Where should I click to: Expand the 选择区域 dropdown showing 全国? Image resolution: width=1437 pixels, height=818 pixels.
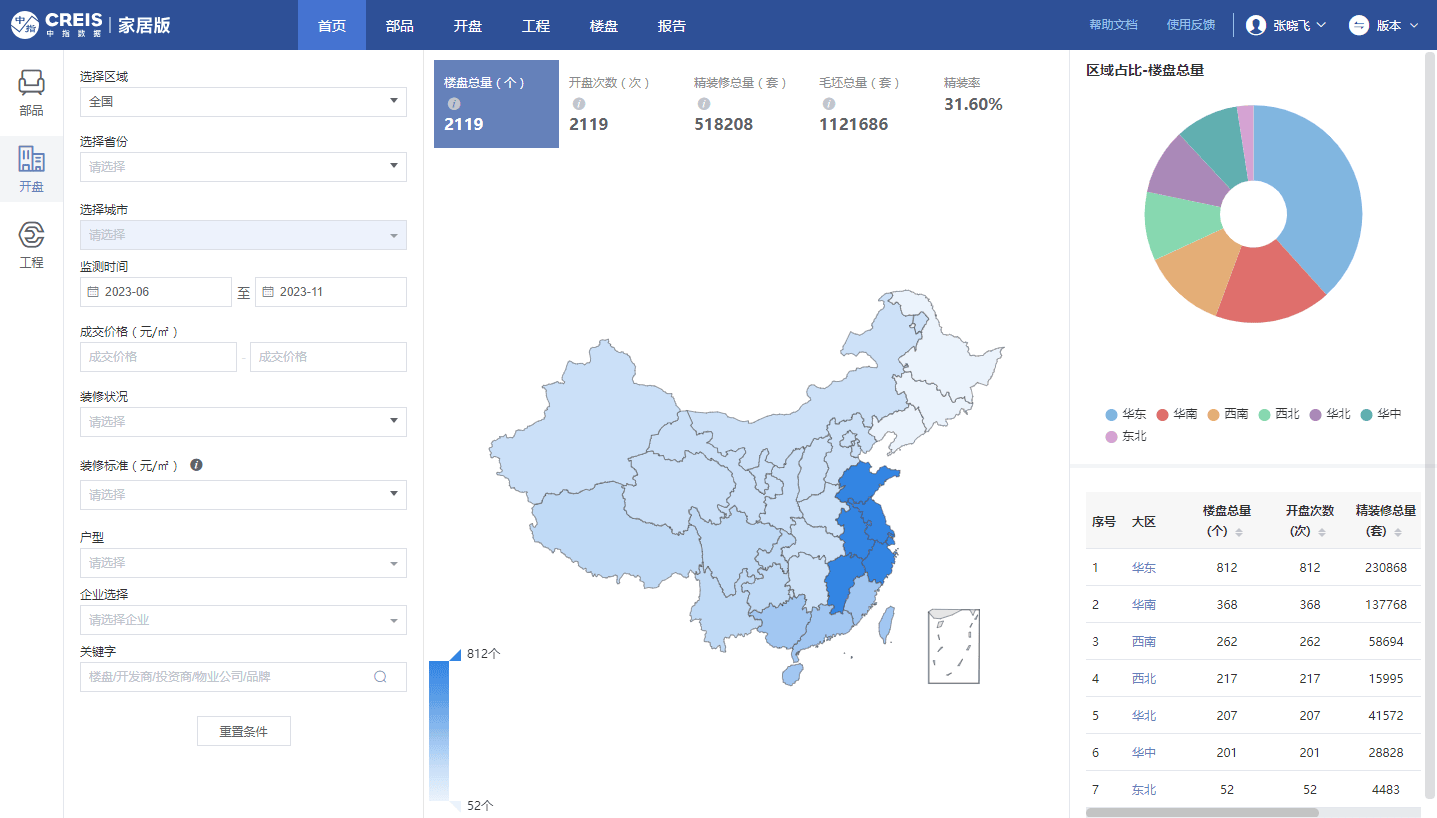click(x=243, y=102)
